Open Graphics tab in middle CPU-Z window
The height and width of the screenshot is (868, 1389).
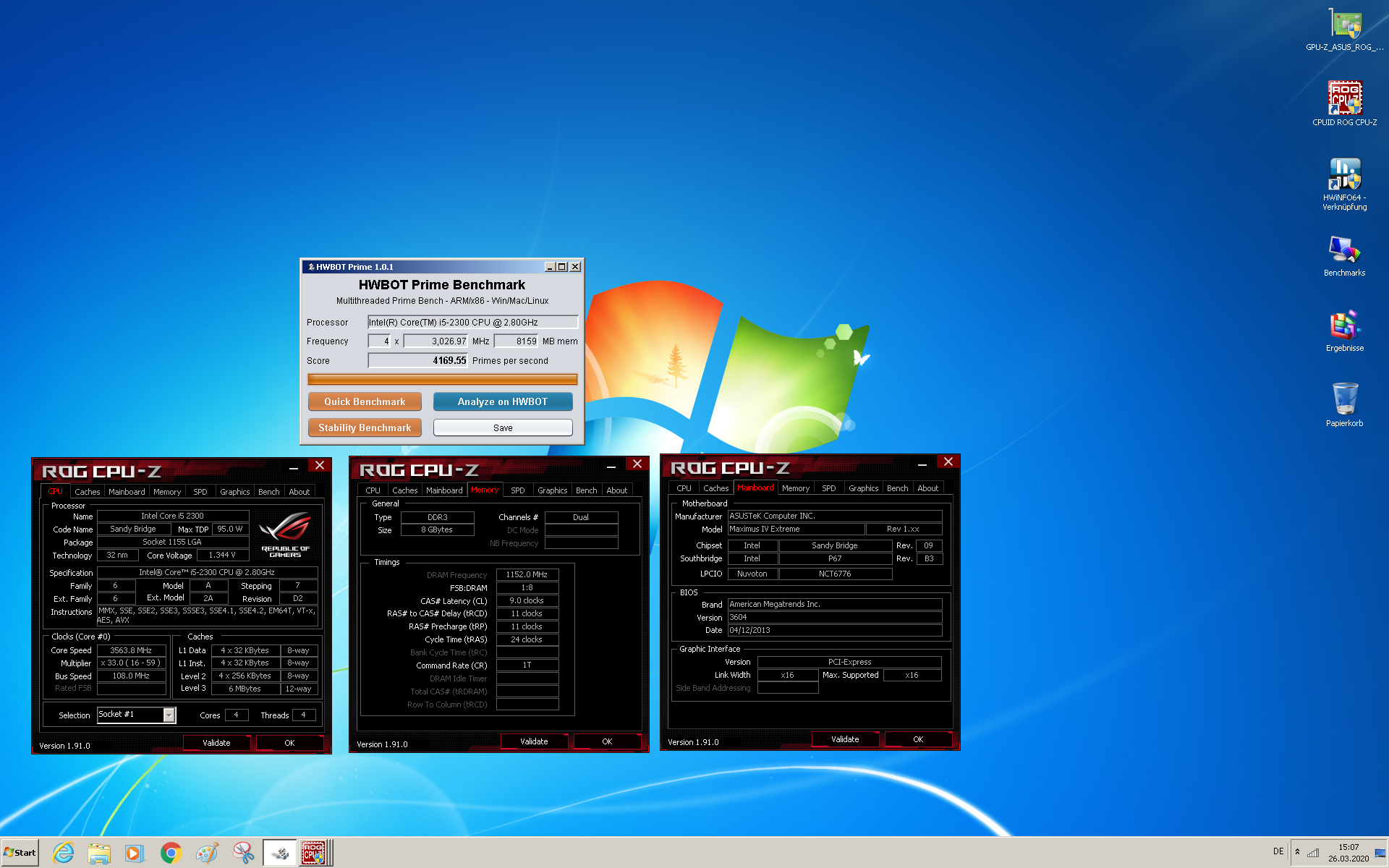pyautogui.click(x=553, y=490)
